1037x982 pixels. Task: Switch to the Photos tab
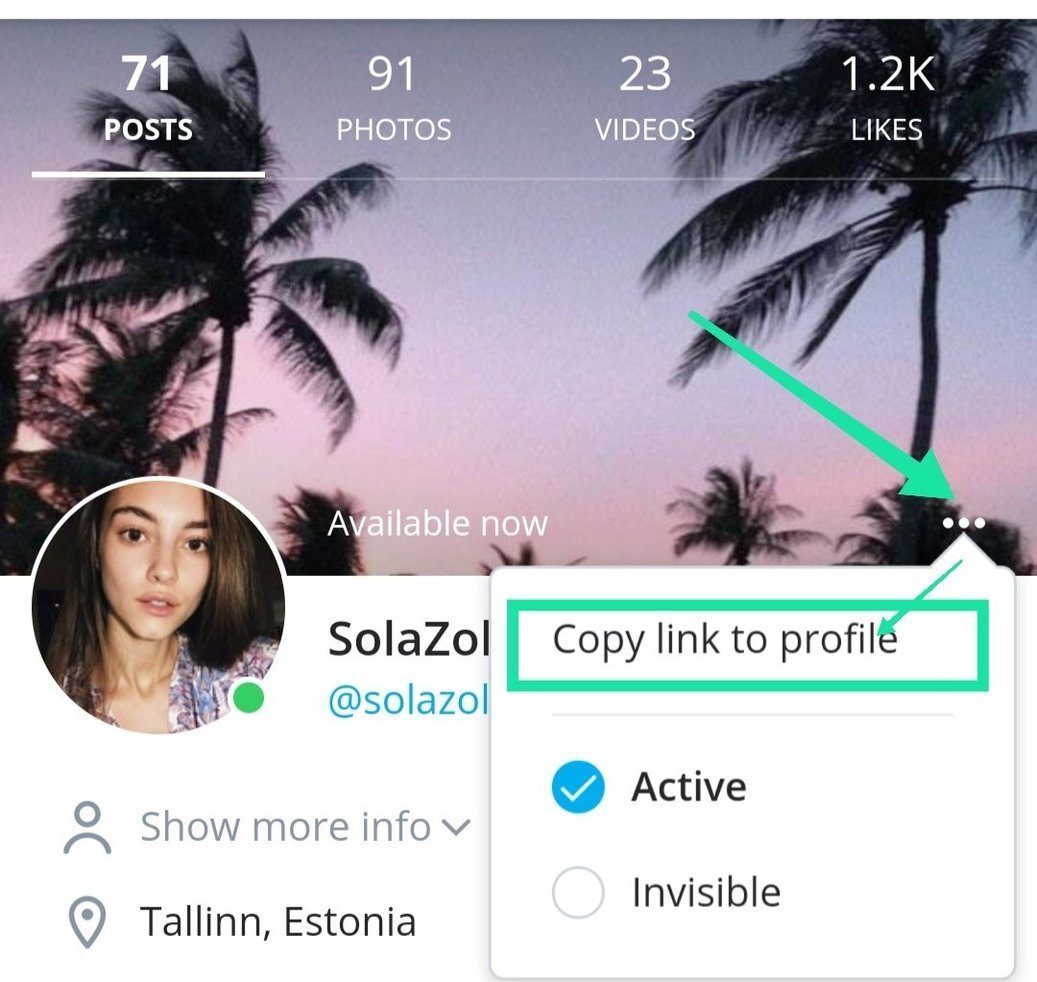(x=394, y=99)
